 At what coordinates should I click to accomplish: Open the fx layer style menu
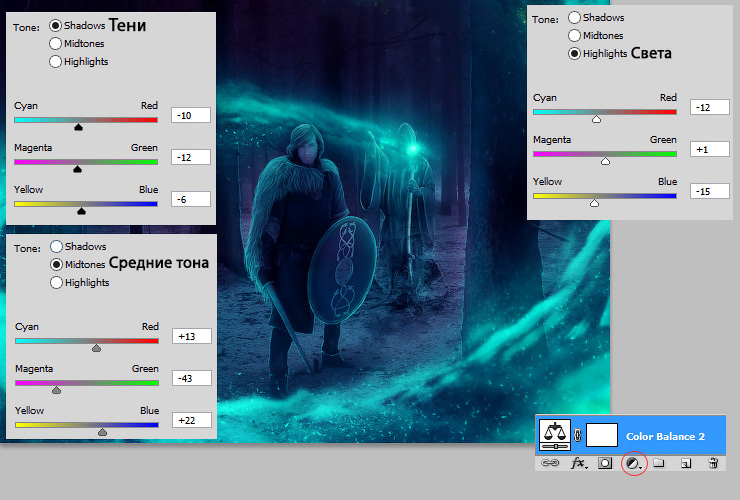[x=579, y=463]
